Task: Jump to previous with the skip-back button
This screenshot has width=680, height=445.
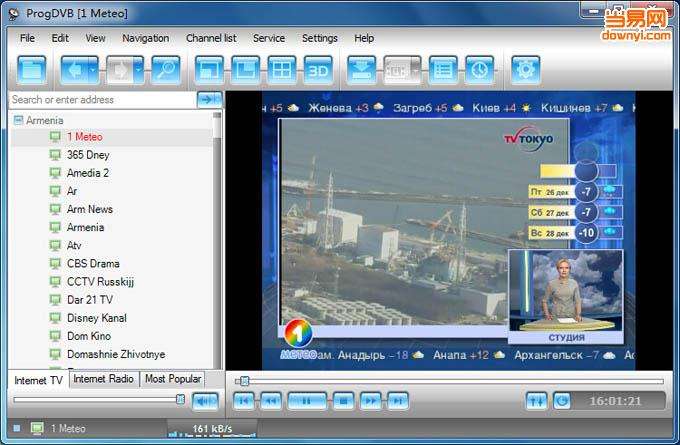Action: [244, 401]
